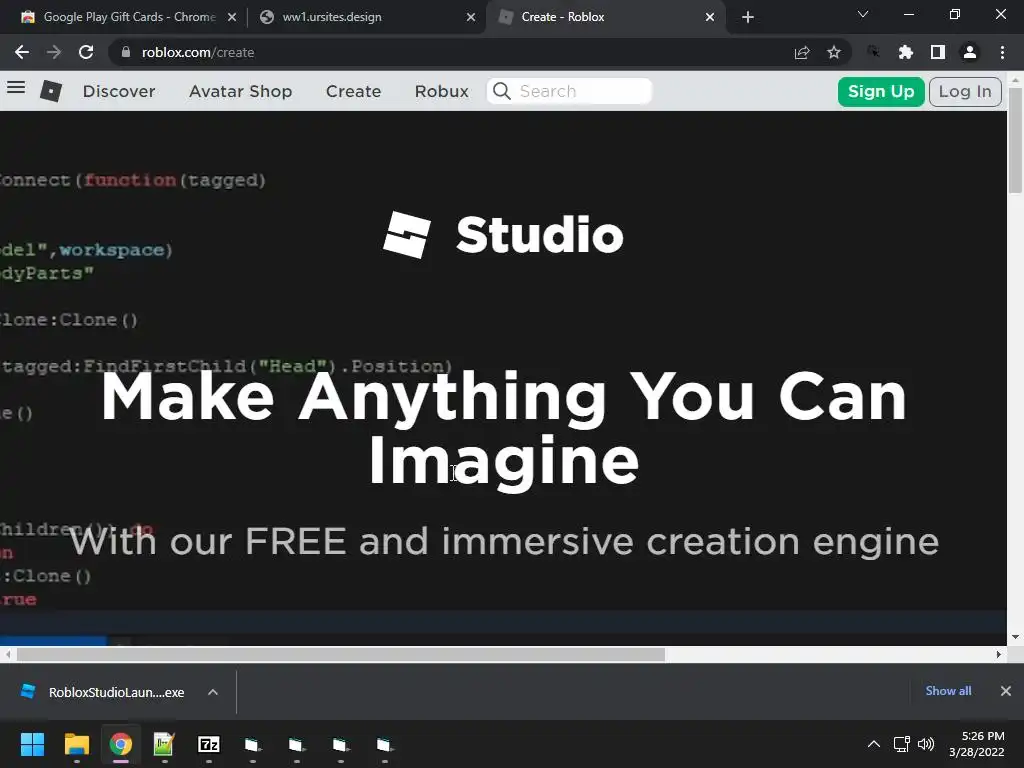Close the ww1.ursites.design tab
Viewport: 1024px width, 768px height.
click(471, 18)
